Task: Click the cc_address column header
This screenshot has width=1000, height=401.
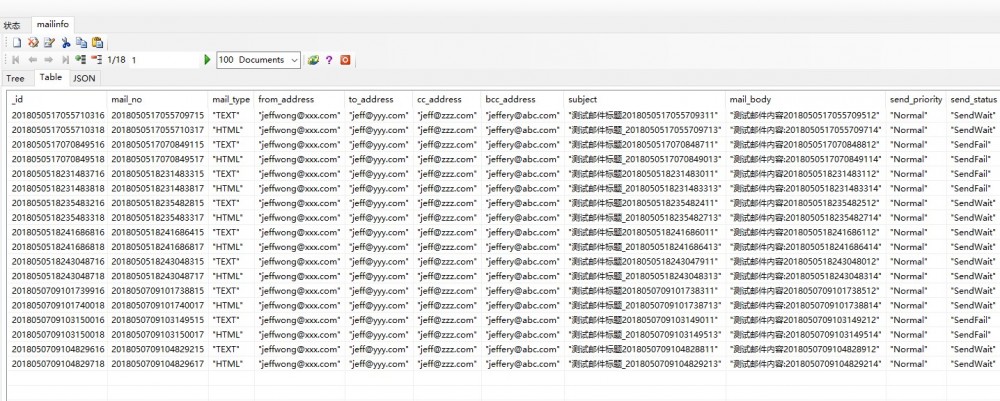Action: tap(447, 99)
